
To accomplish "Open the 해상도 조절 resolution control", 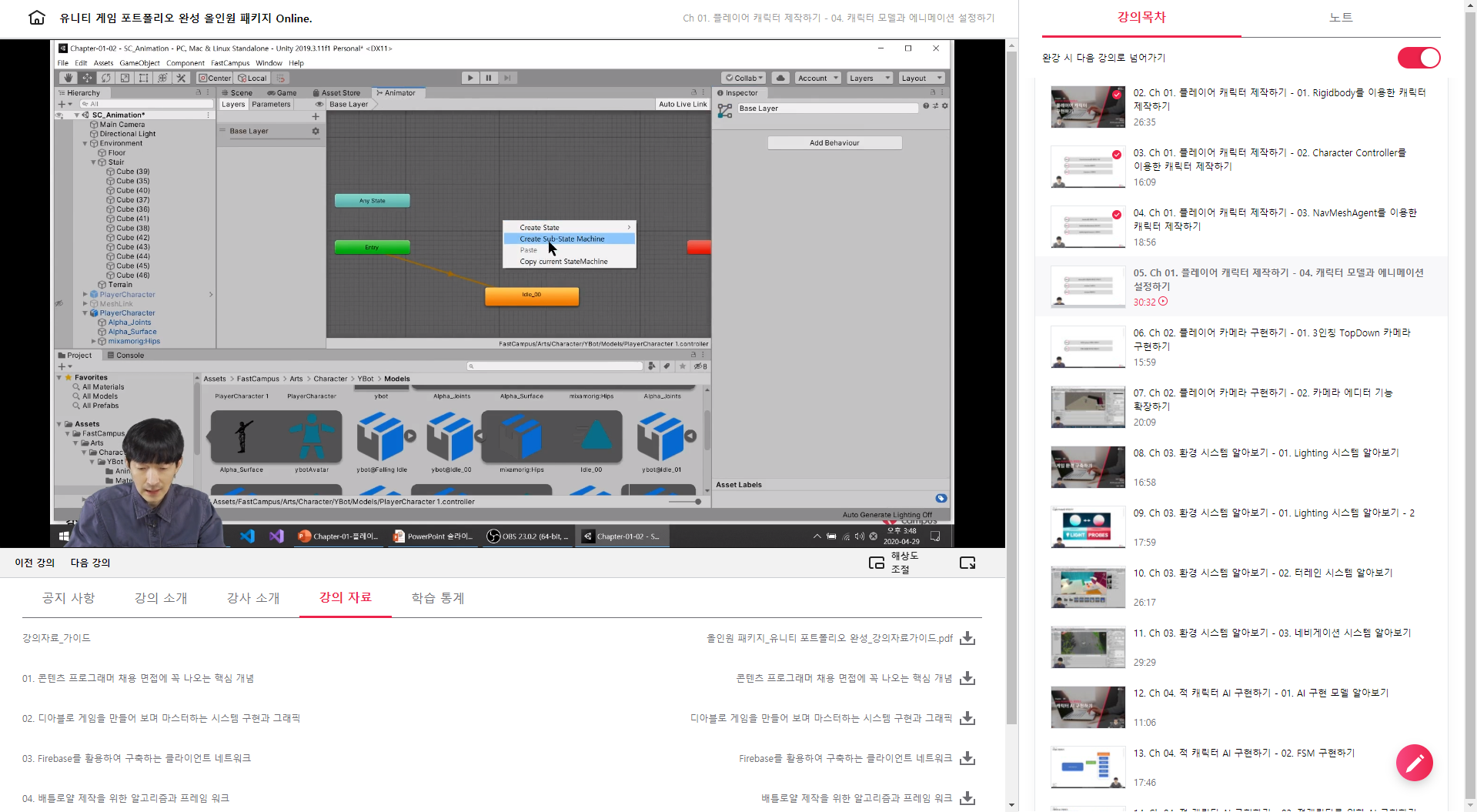I will [x=904, y=563].
